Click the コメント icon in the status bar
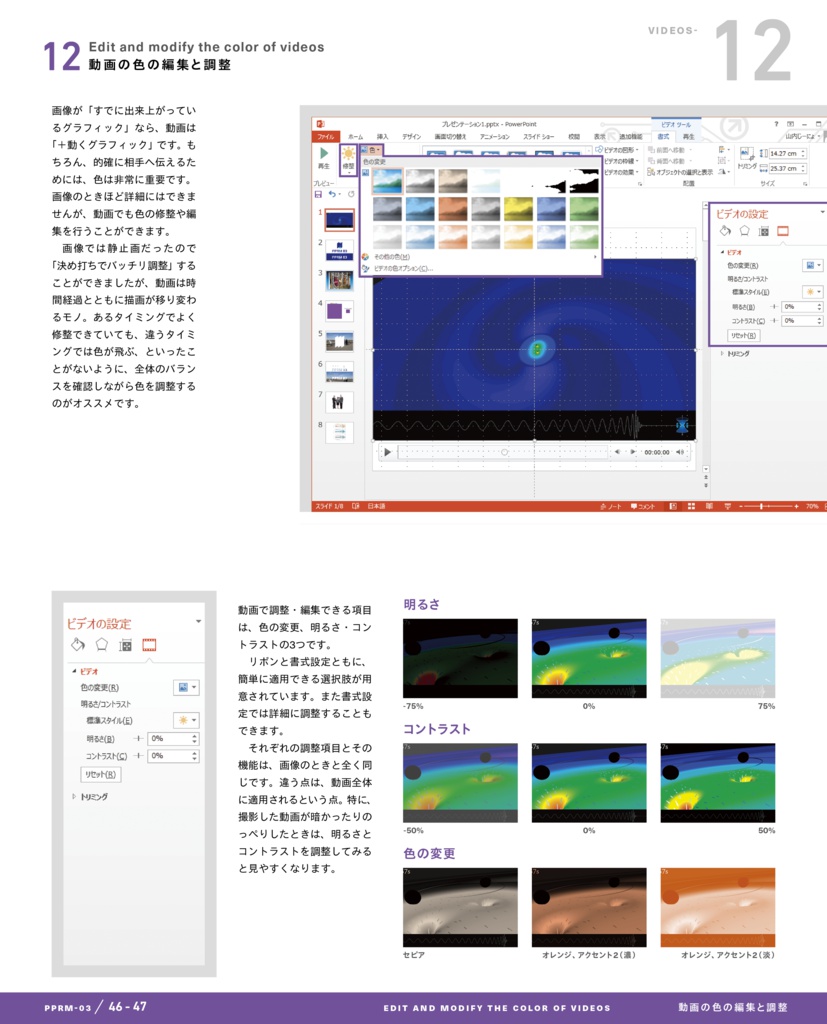Screen dimensions: 827x1024 642,506
